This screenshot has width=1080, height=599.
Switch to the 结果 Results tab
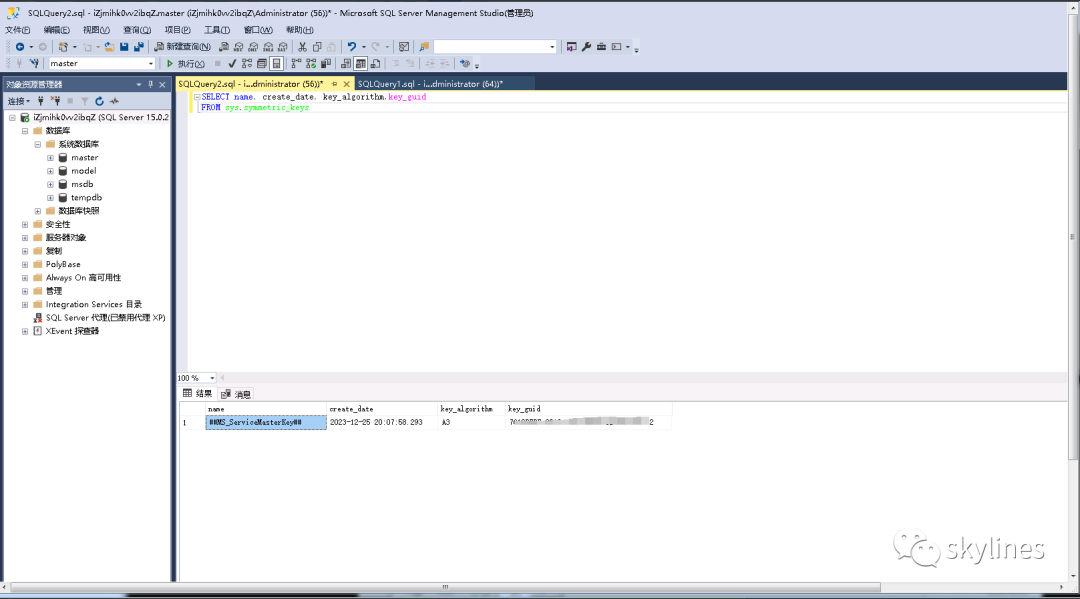tap(198, 394)
